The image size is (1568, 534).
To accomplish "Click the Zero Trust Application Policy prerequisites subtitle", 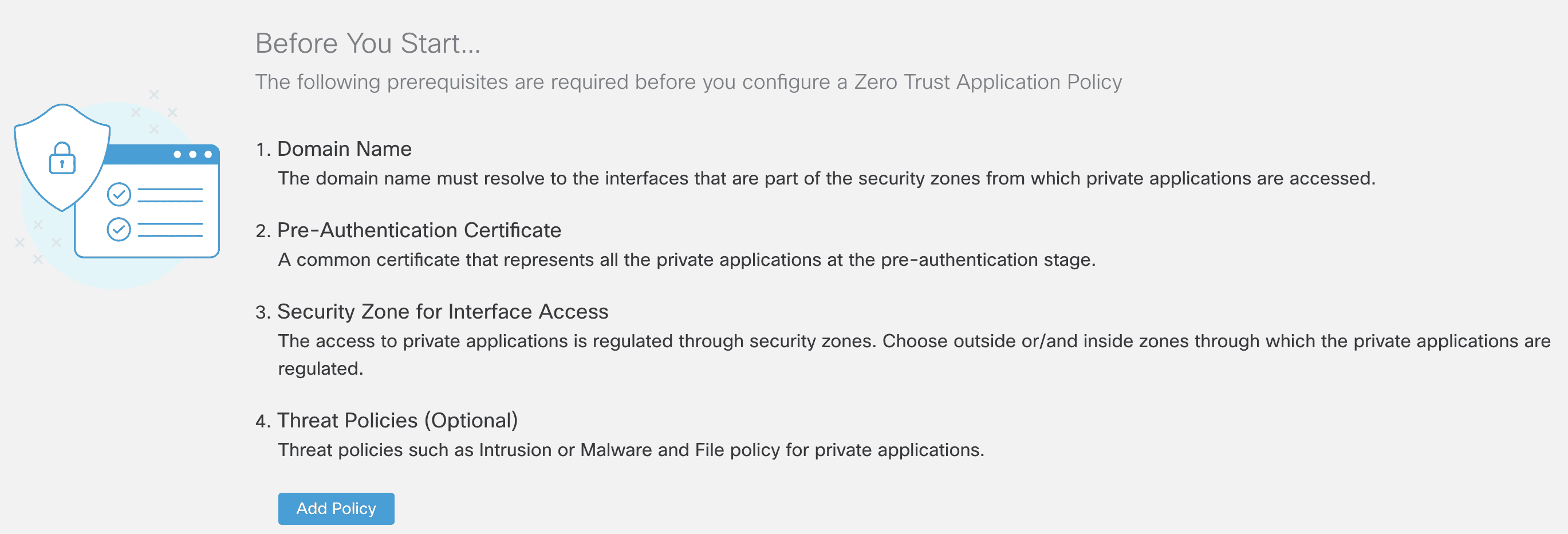I will point(688,81).
